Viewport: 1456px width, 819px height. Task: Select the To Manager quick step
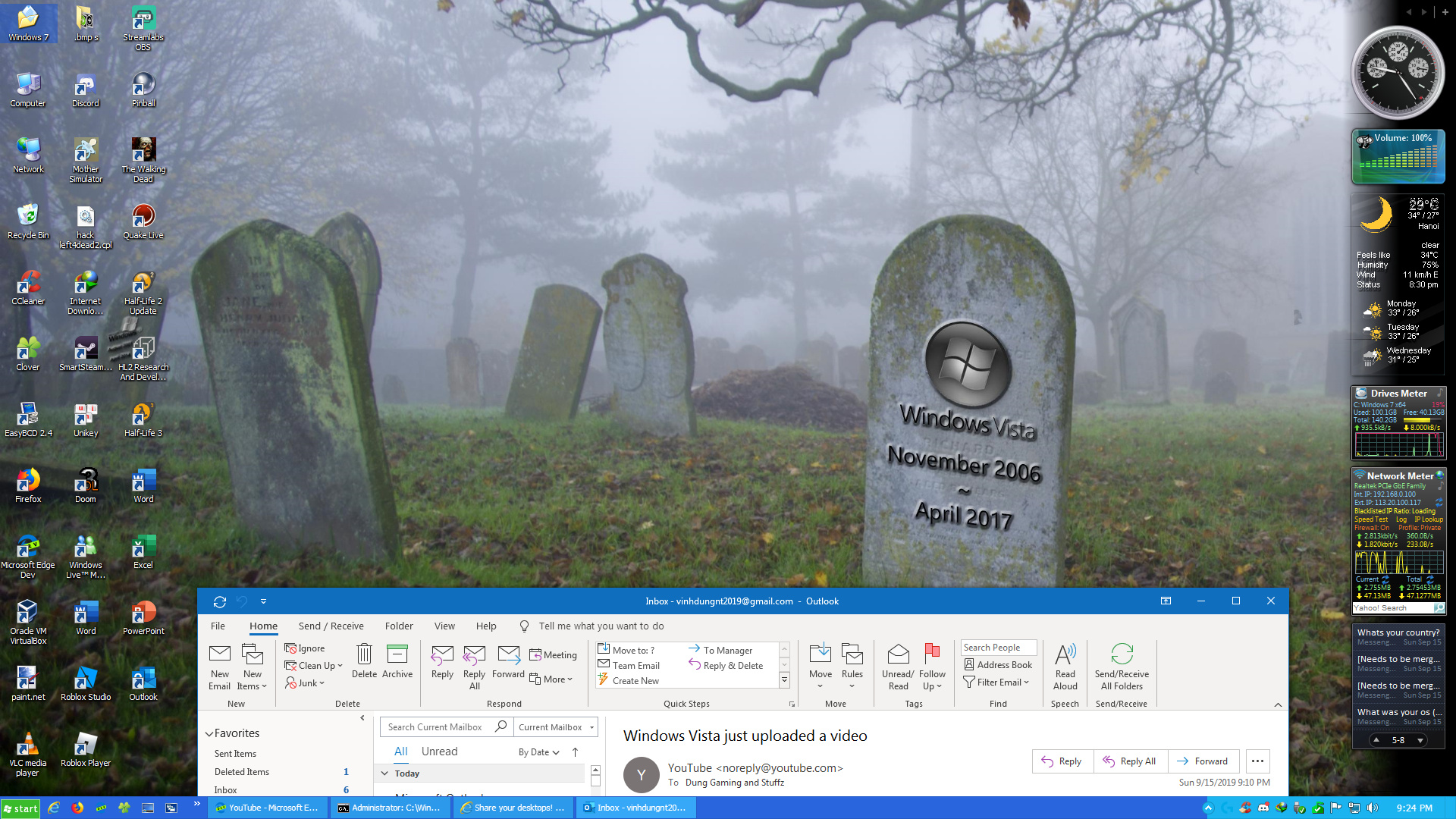pos(720,650)
